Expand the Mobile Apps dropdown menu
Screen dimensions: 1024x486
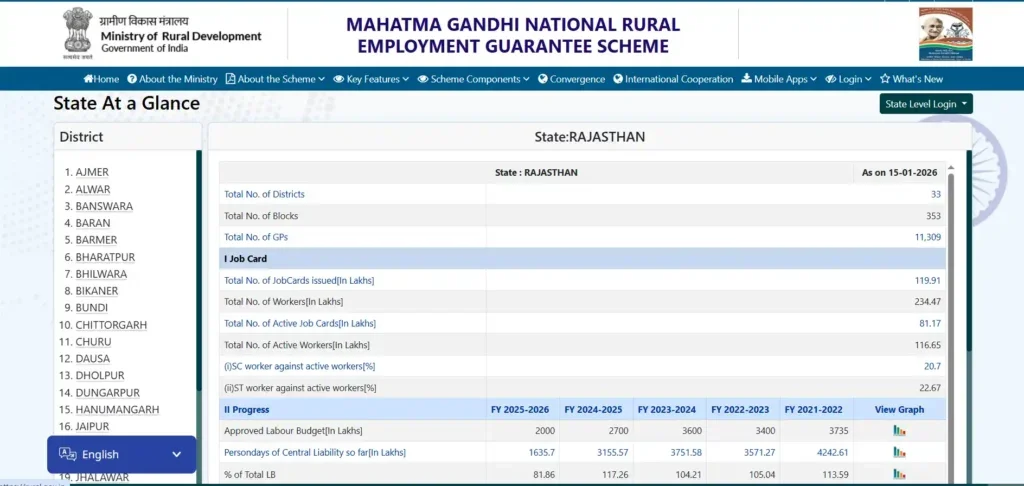779,79
